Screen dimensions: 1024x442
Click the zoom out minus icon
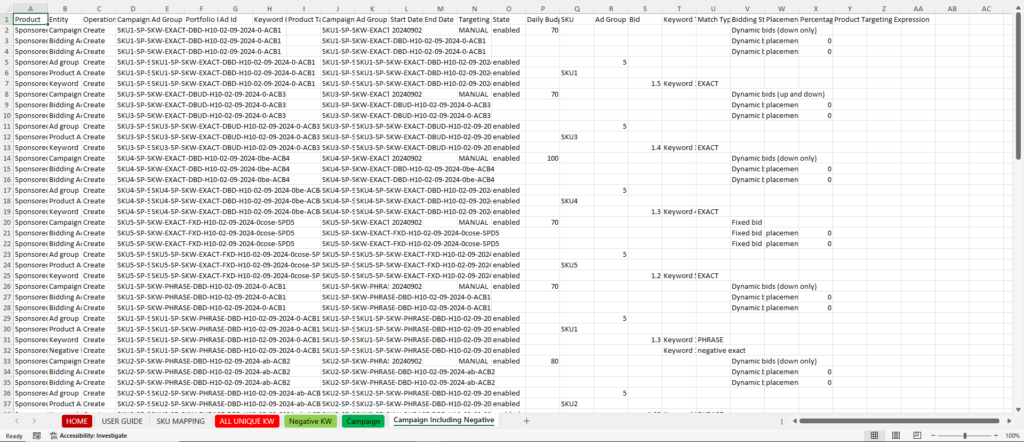point(933,436)
